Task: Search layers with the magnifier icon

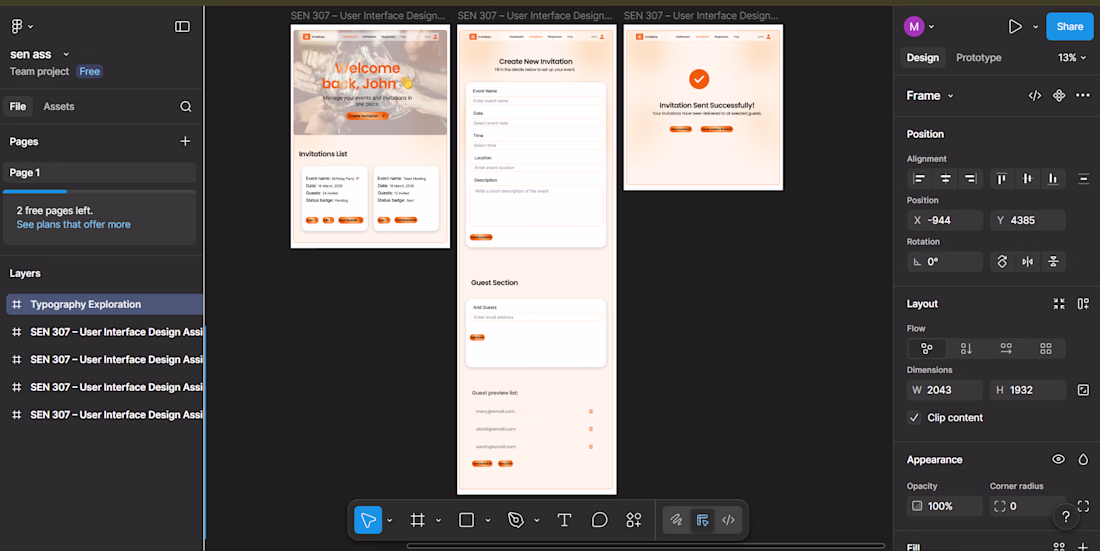Action: (x=185, y=107)
